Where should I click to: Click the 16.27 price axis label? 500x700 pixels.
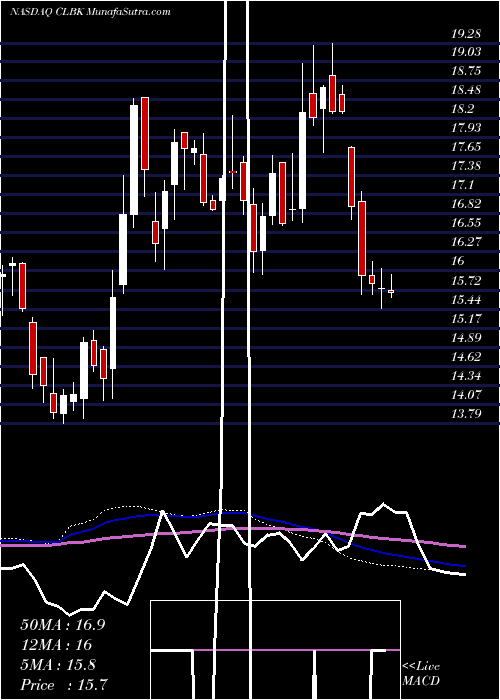tap(466, 242)
